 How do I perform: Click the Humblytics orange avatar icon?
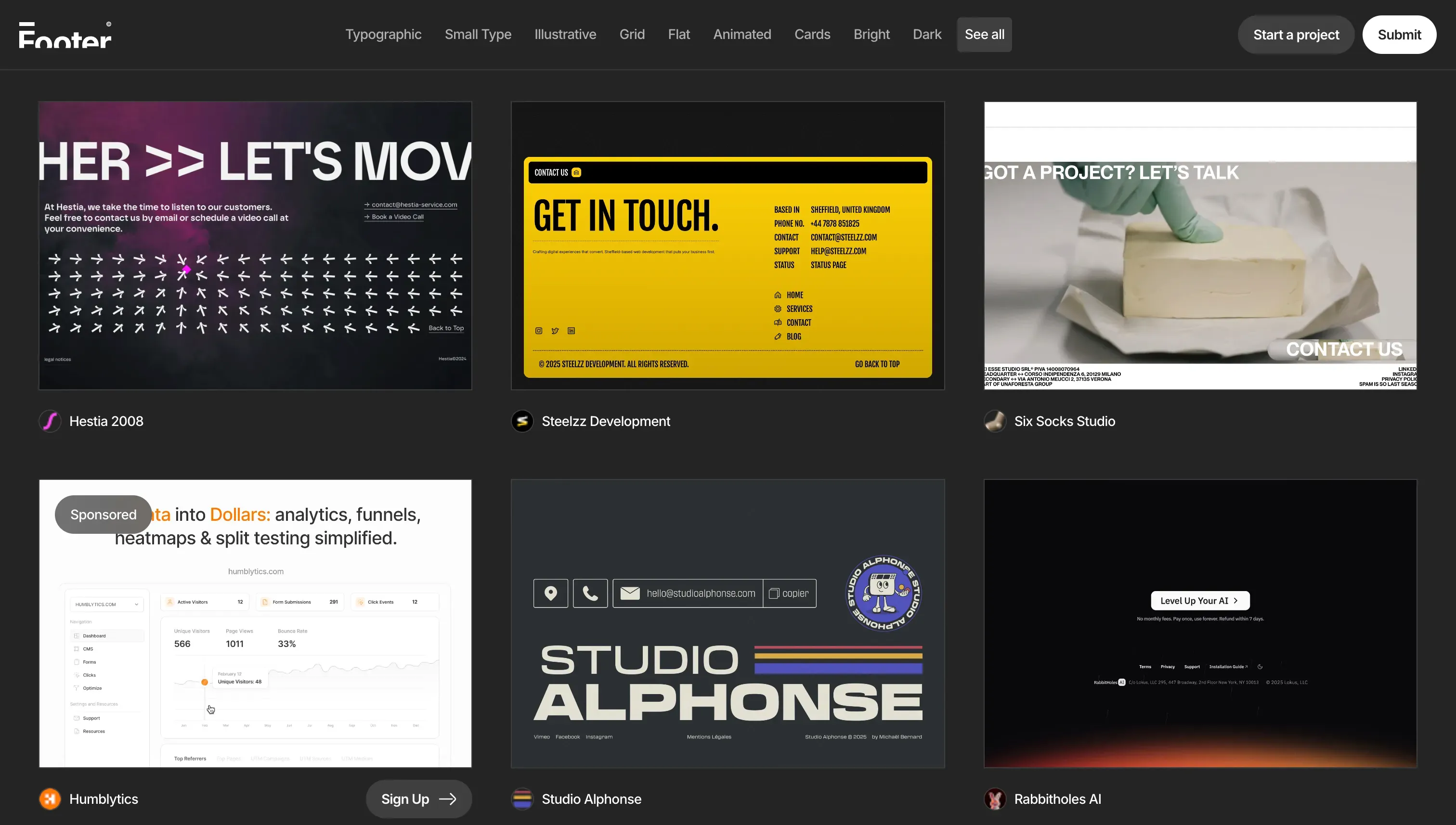50,799
